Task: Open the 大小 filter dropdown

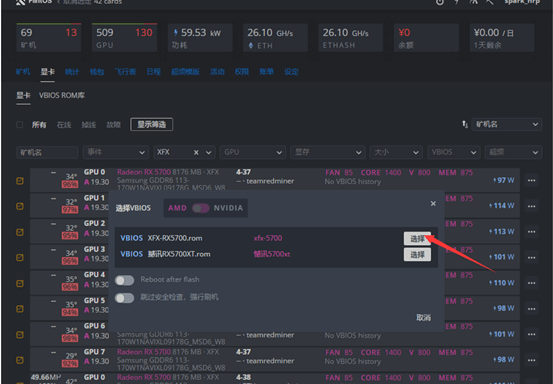Action: pos(396,152)
